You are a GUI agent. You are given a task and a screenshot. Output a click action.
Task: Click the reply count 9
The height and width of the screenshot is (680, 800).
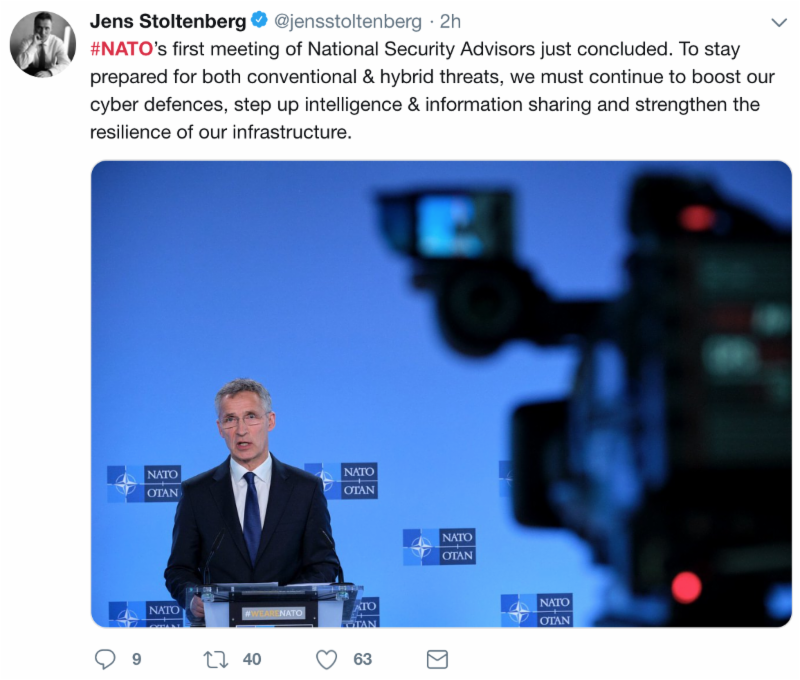(x=137, y=659)
